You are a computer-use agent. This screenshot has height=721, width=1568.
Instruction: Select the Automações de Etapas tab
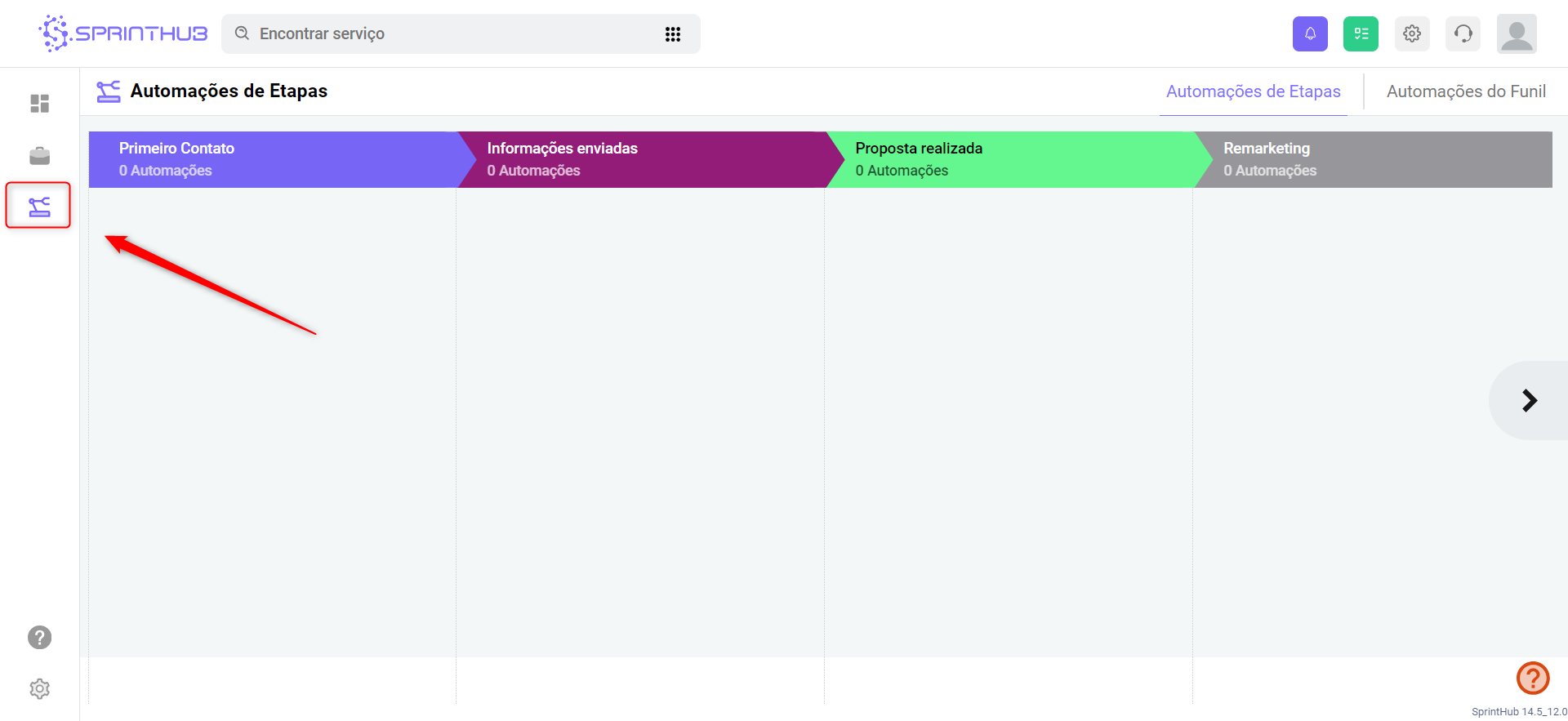(x=1253, y=91)
